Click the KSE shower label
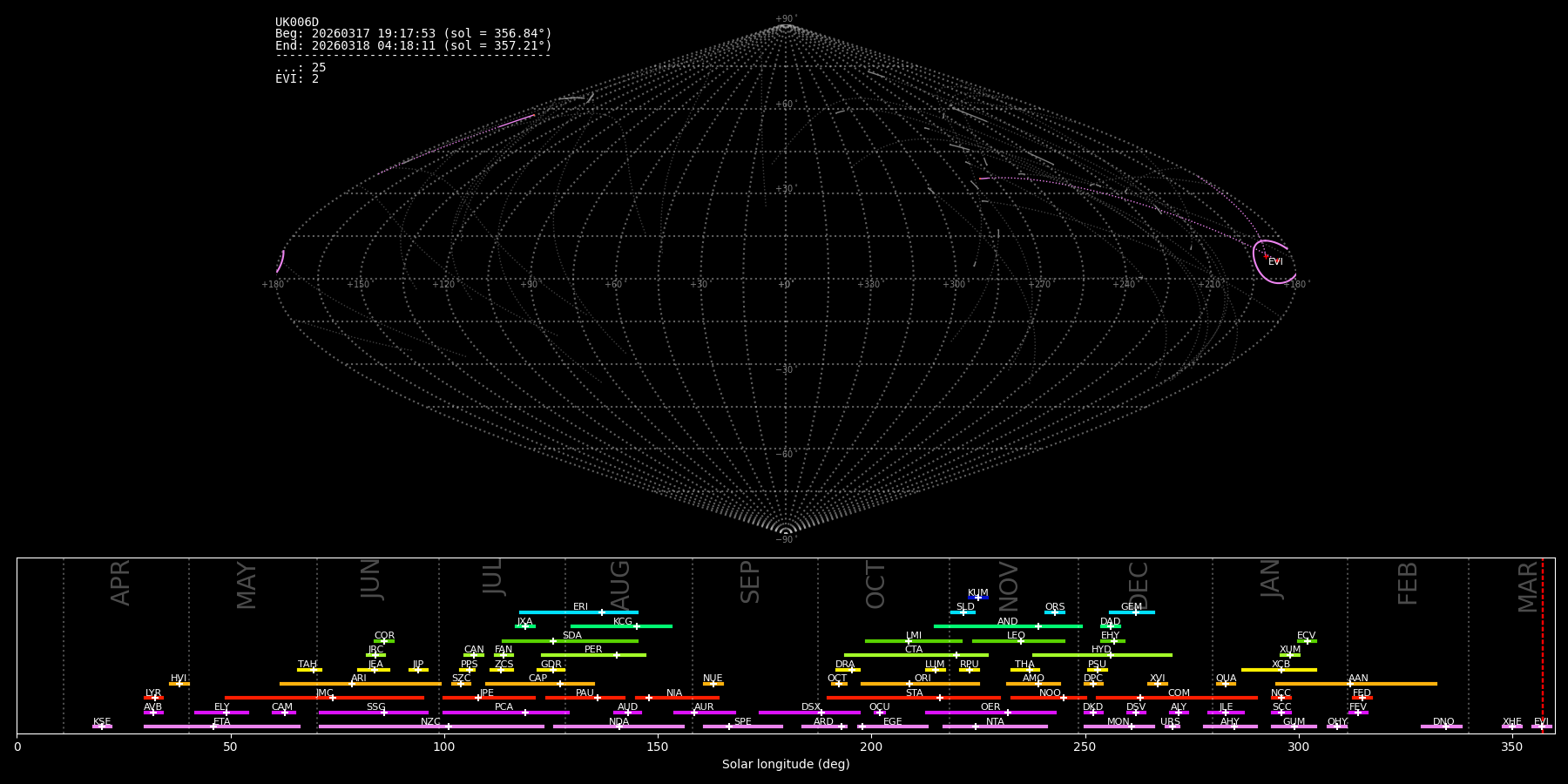This screenshot has height=784, width=1568. click(102, 721)
